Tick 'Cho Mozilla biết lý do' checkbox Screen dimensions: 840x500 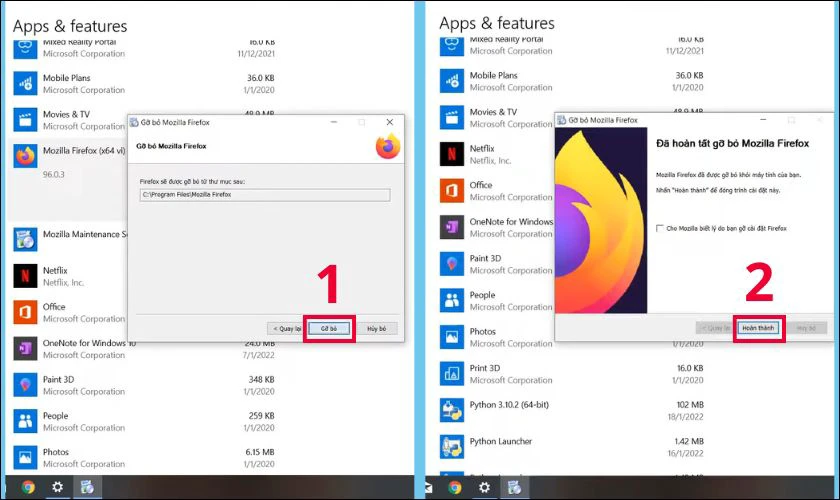click(660, 228)
